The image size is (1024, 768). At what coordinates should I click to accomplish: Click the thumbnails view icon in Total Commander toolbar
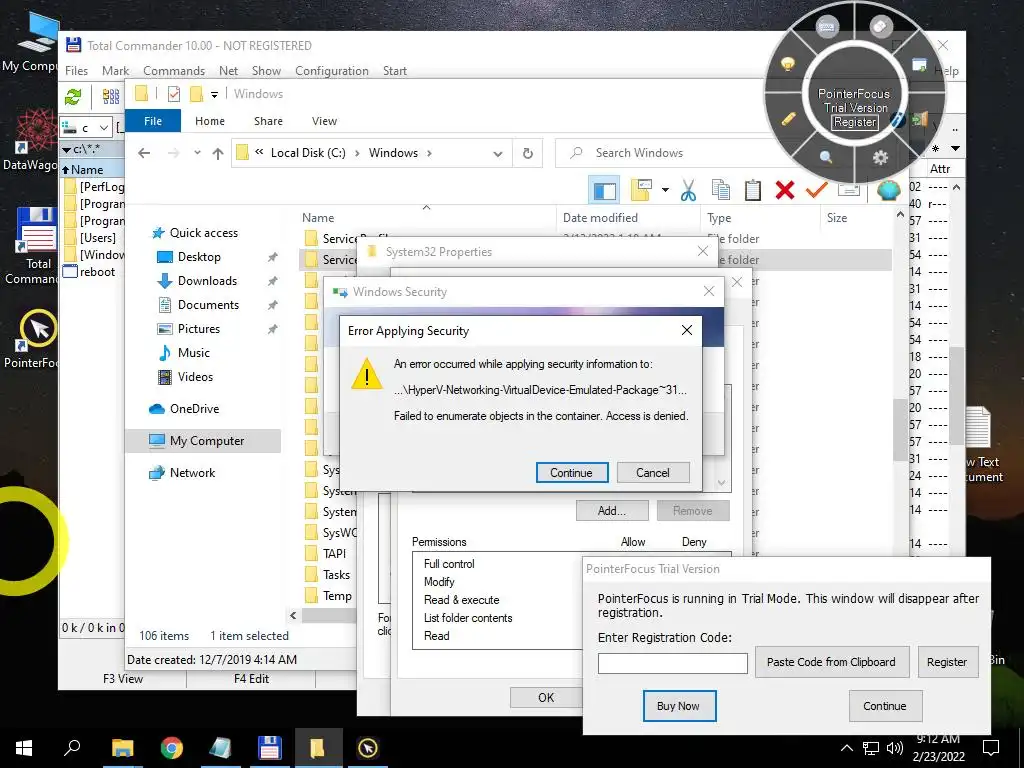click(x=110, y=97)
